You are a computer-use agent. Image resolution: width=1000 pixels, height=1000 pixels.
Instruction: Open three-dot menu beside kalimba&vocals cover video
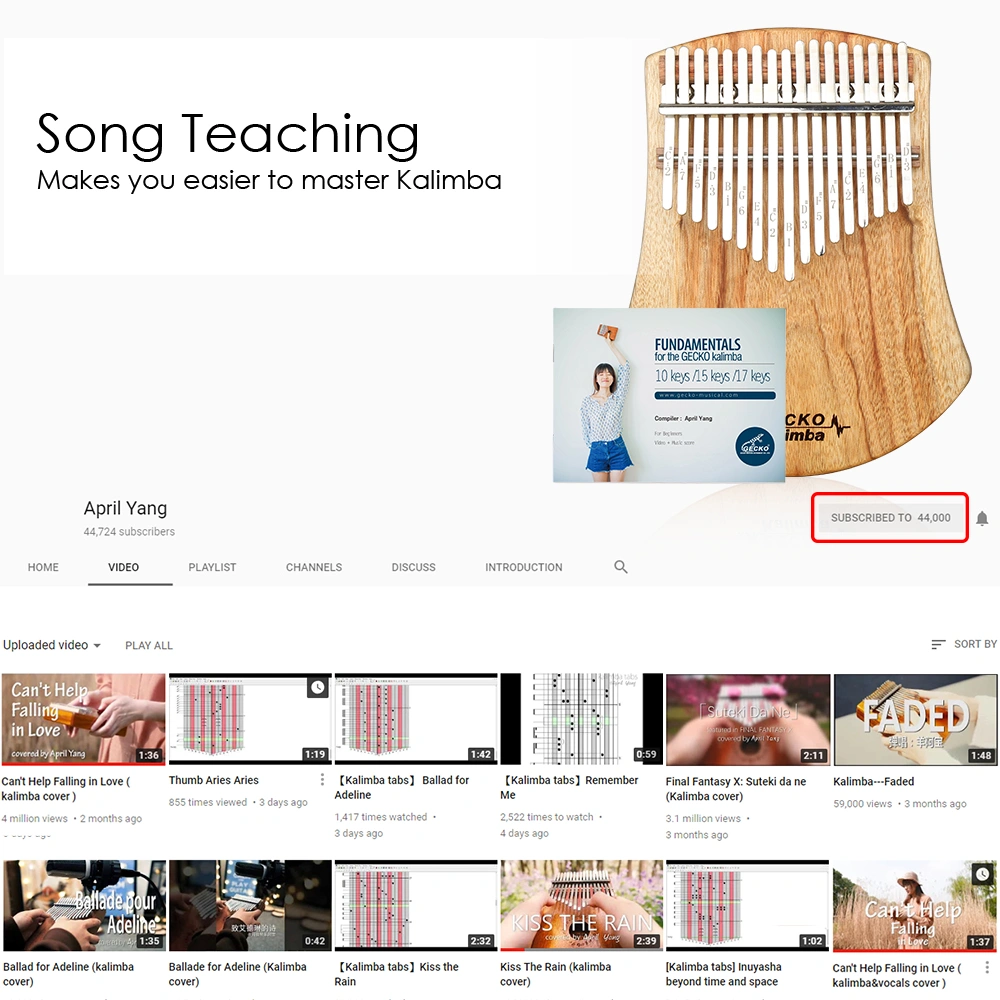point(987,967)
